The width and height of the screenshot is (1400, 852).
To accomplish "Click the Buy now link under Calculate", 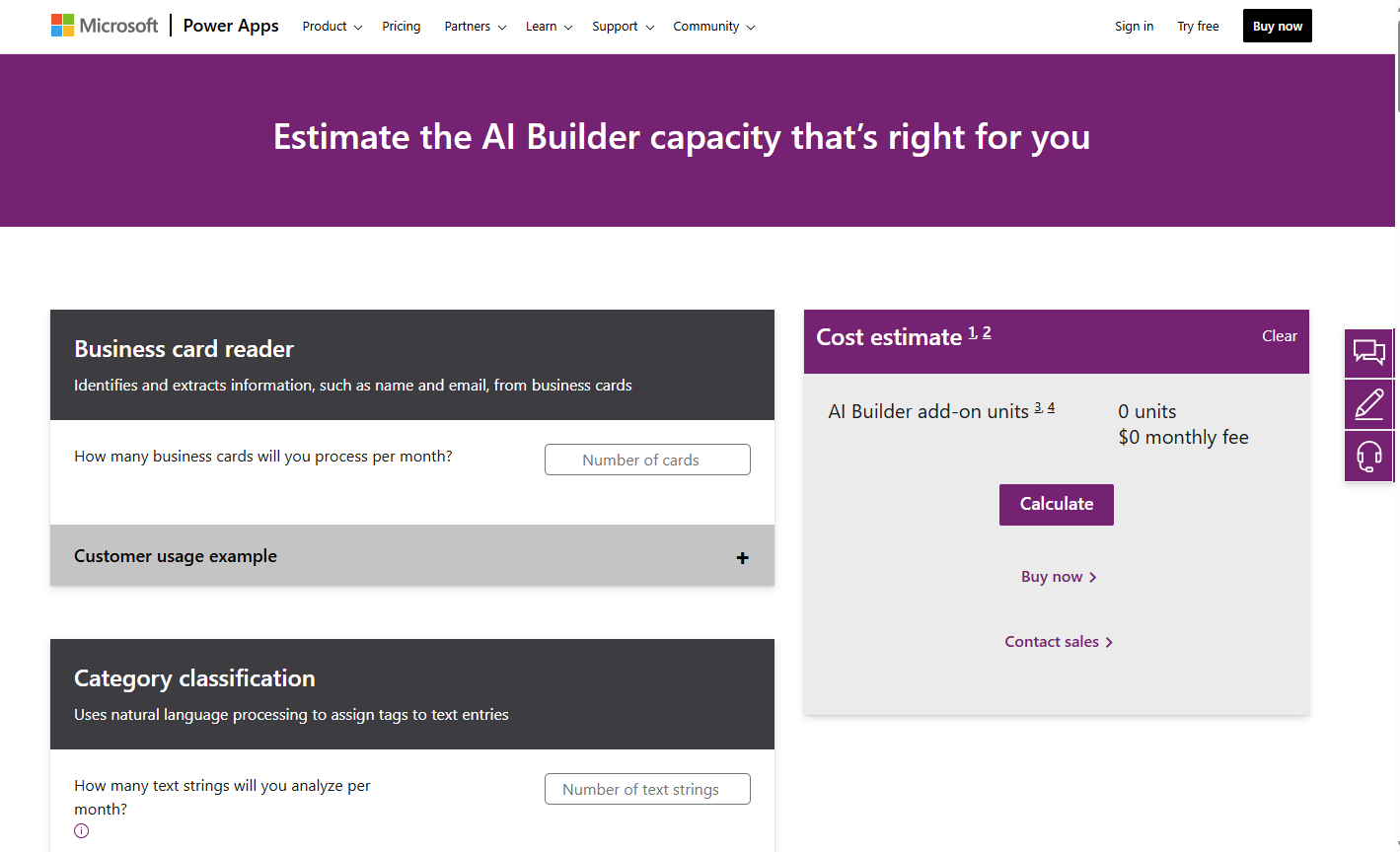I will pos(1059,577).
